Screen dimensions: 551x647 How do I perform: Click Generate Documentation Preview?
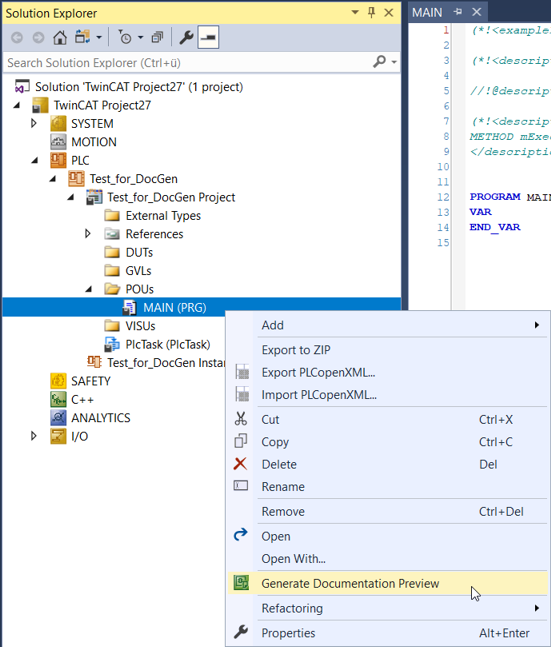tap(388, 583)
